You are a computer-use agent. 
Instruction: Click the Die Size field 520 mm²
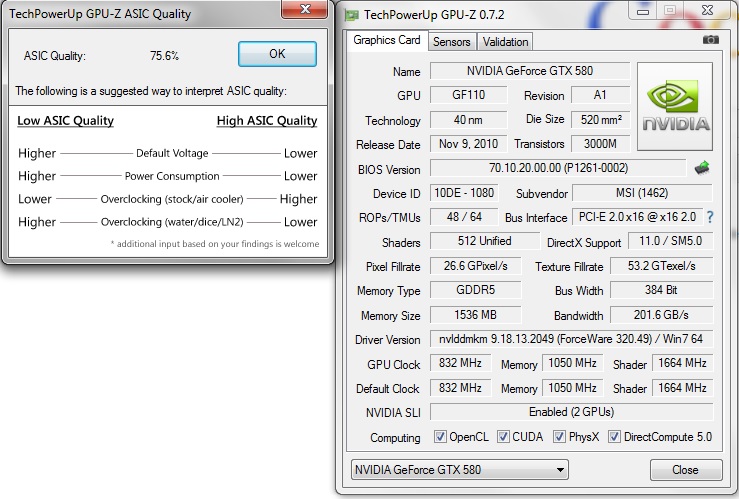pyautogui.click(x=600, y=120)
